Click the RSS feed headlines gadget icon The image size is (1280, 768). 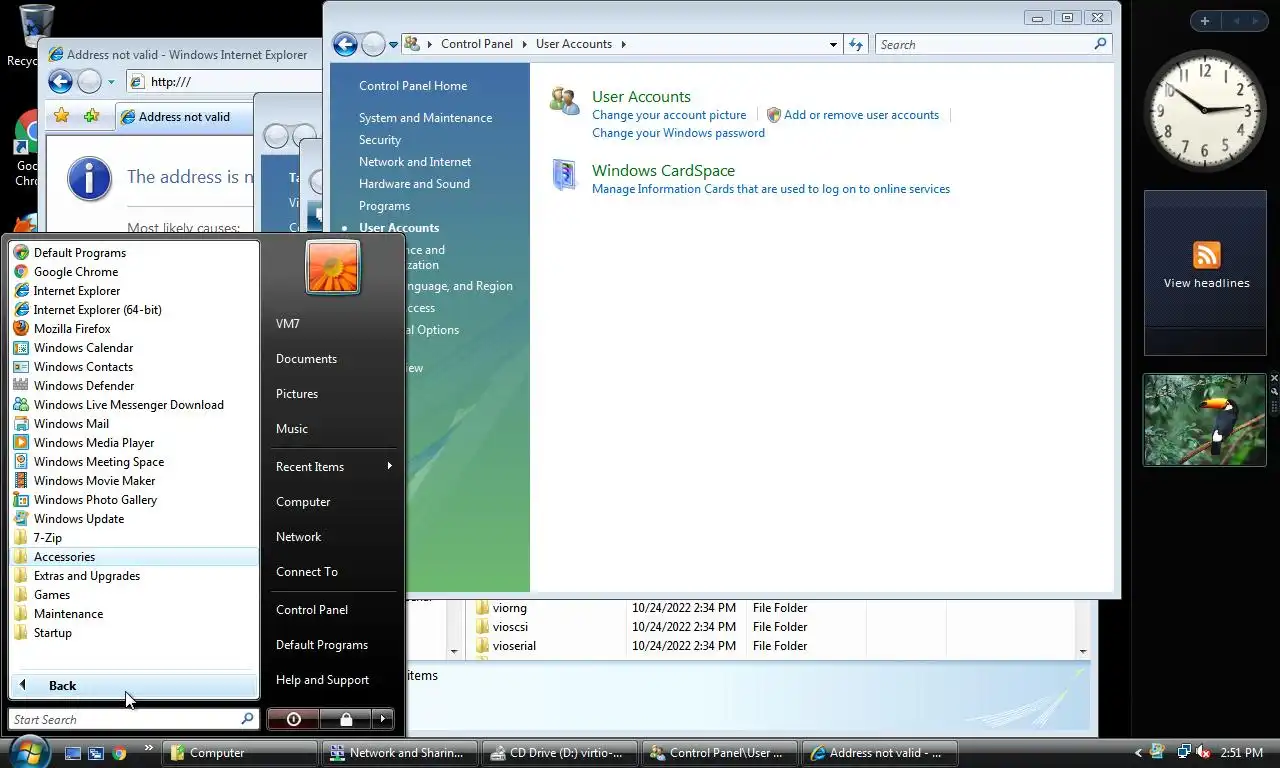coord(1206,255)
